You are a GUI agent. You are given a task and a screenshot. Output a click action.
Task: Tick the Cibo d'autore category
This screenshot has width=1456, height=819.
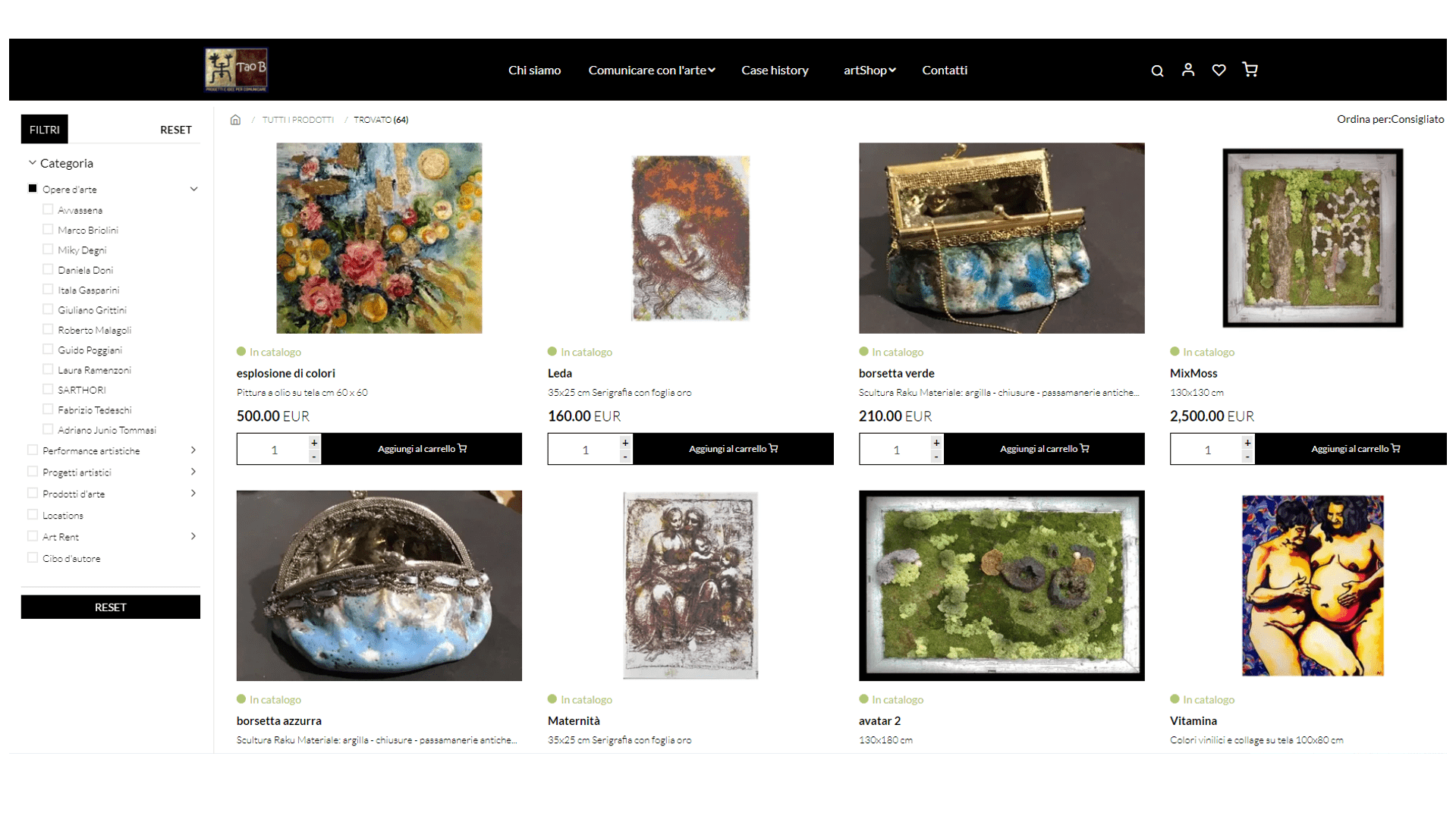(x=33, y=557)
